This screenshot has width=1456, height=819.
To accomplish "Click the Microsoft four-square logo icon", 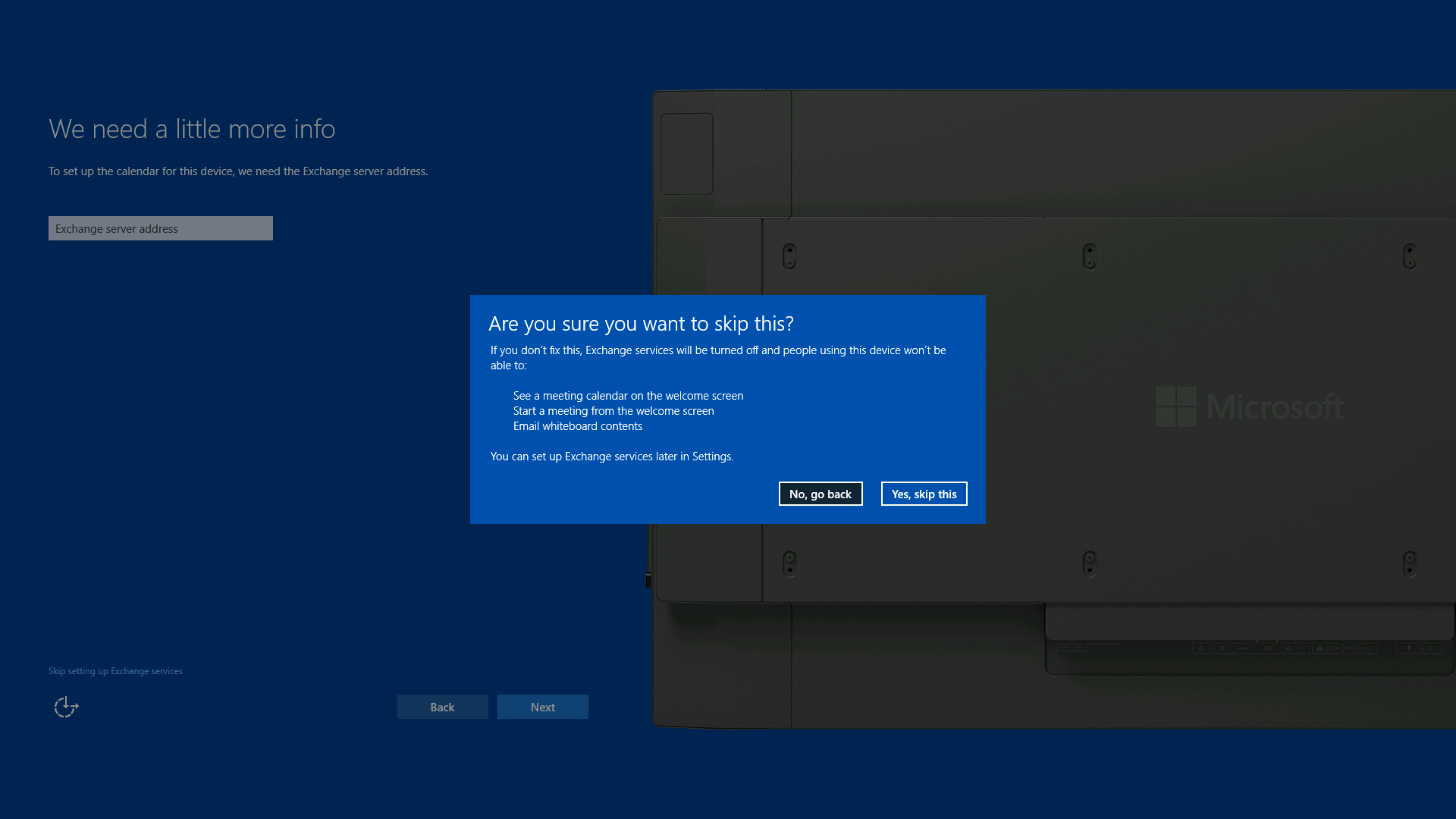I will (1175, 406).
